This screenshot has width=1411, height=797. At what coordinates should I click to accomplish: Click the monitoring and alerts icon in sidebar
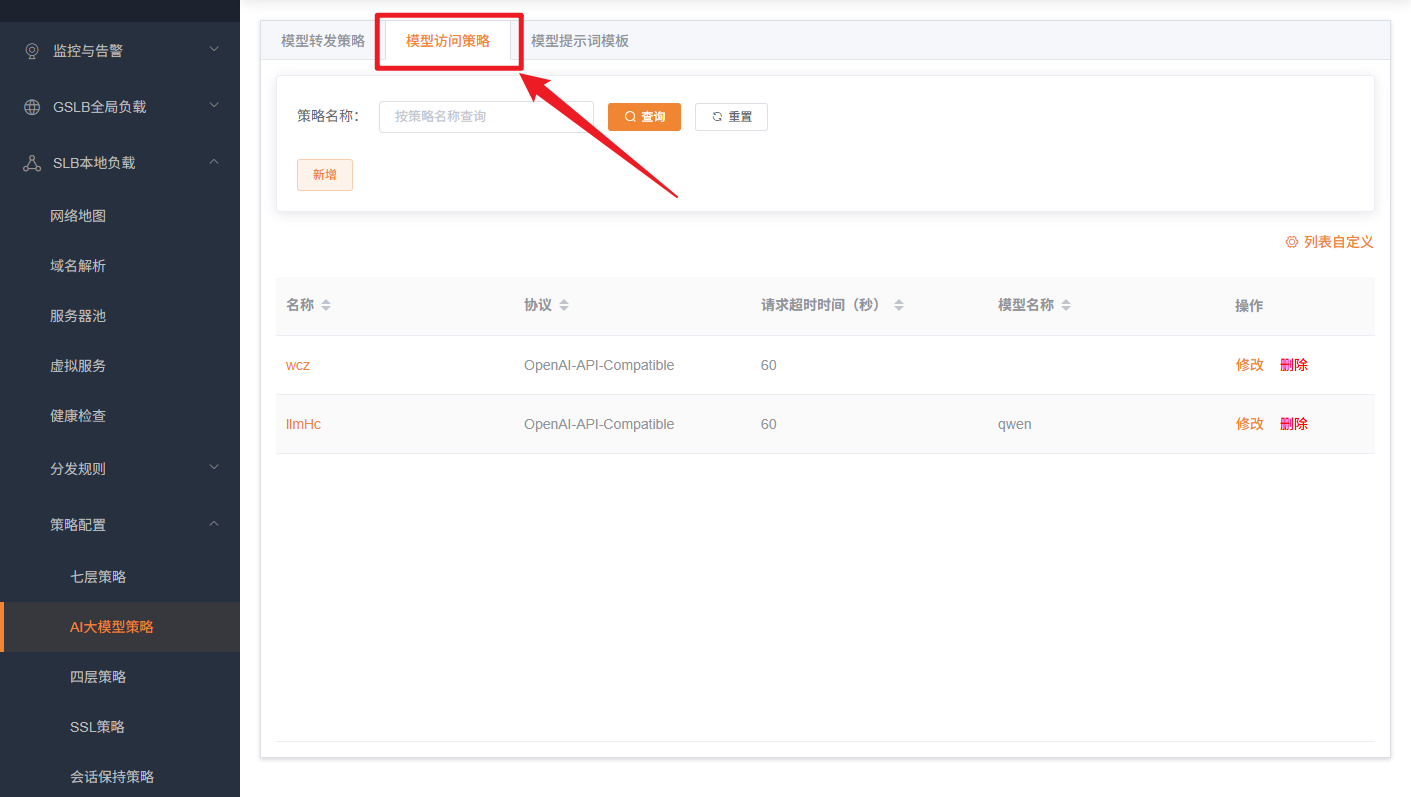32,51
